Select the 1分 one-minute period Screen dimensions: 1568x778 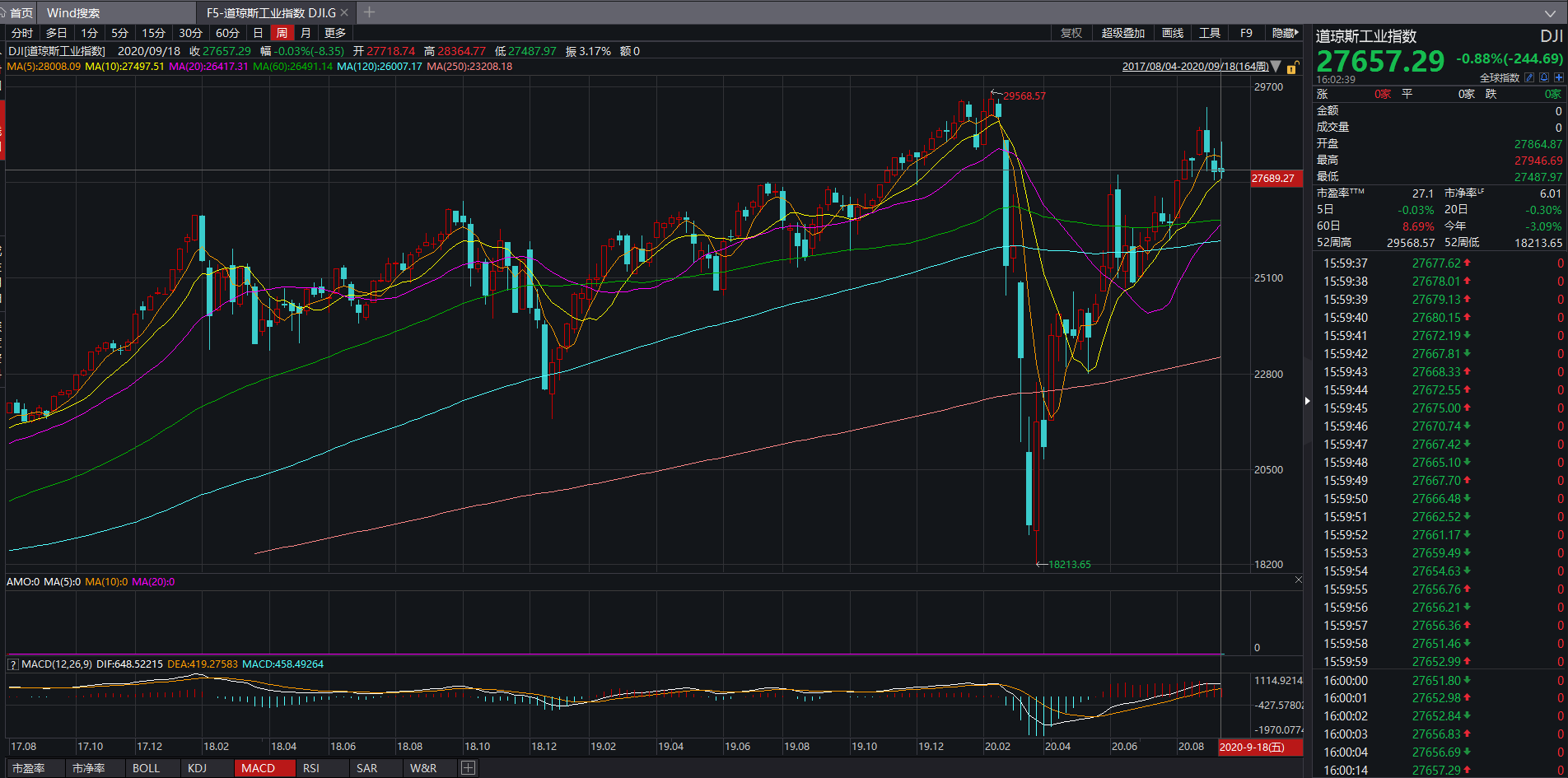coord(89,33)
